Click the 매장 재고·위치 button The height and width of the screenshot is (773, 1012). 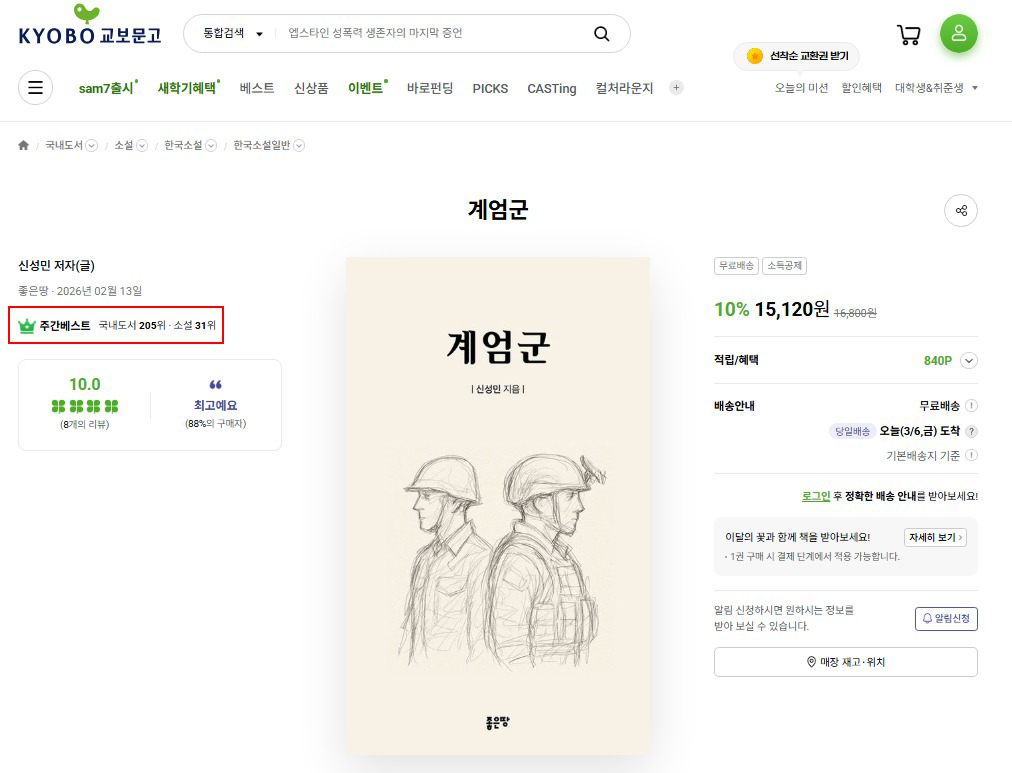[x=845, y=662]
